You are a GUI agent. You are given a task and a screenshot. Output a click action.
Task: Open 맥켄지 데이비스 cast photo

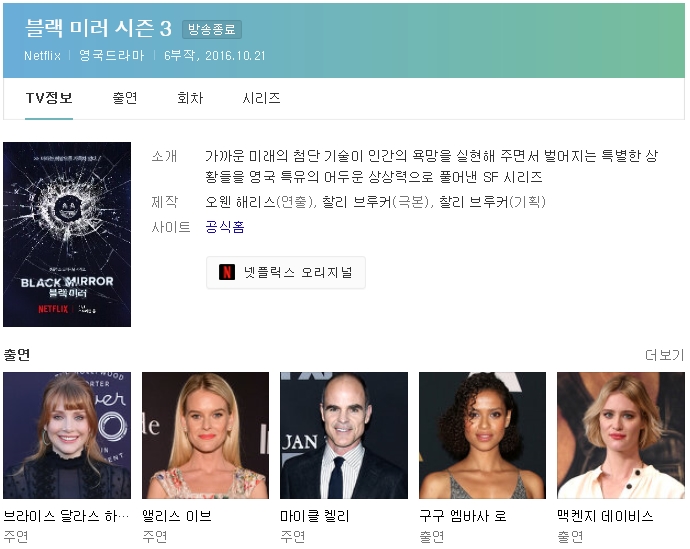click(x=621, y=435)
